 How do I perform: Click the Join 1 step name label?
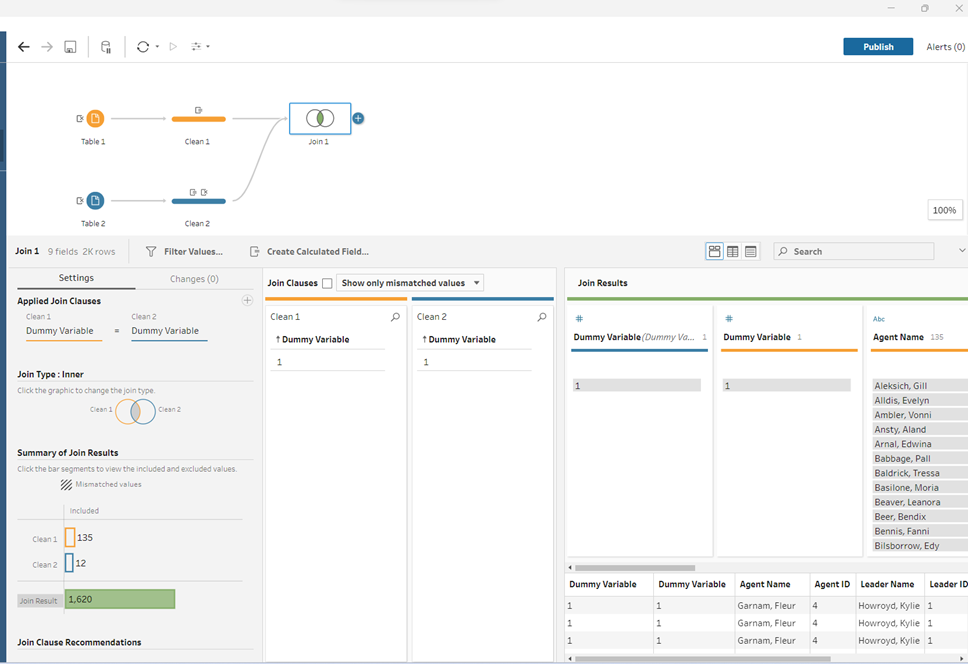(319, 142)
